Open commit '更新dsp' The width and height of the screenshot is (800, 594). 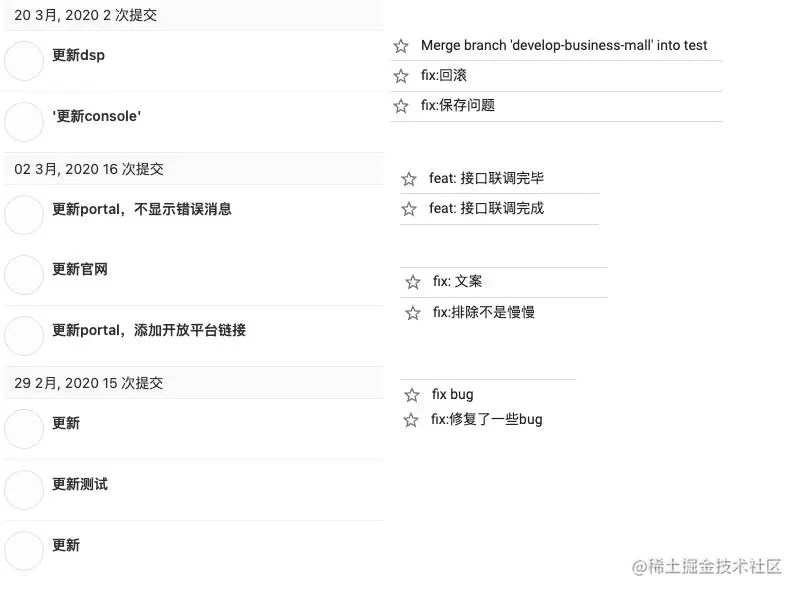(78, 55)
